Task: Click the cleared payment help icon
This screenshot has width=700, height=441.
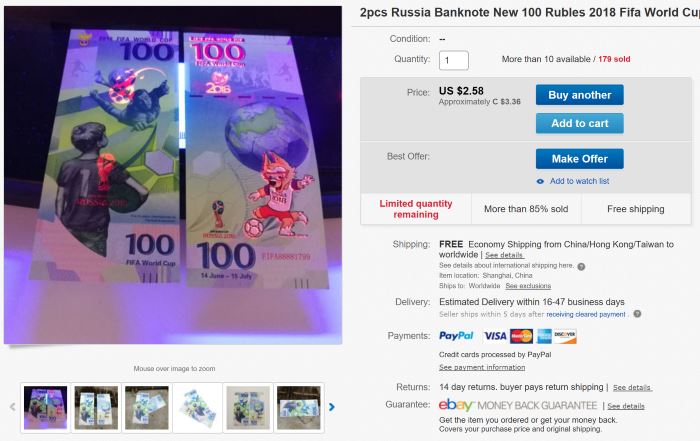Action: 637,314
